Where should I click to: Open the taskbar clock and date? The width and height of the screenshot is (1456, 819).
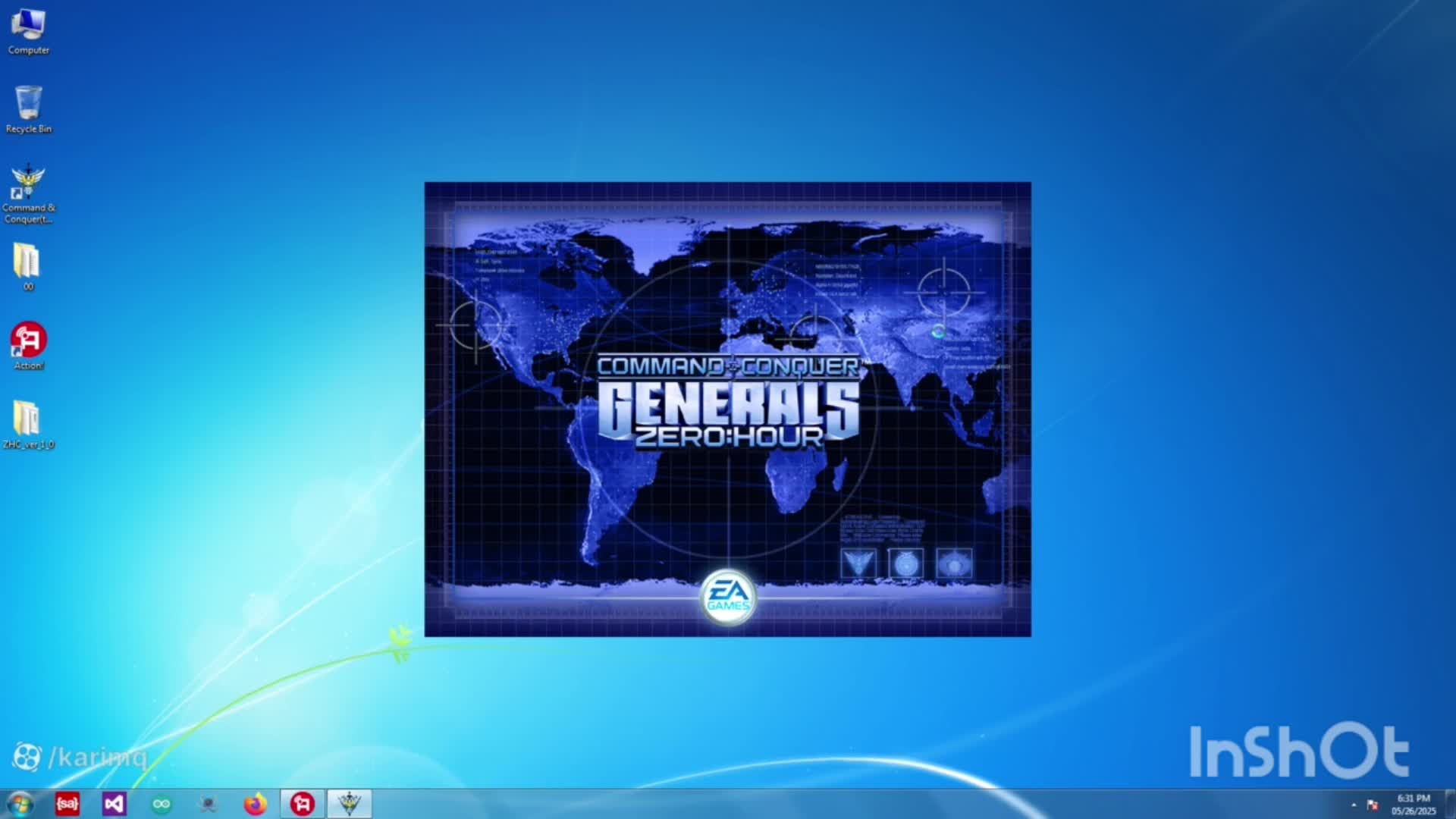1413,805
